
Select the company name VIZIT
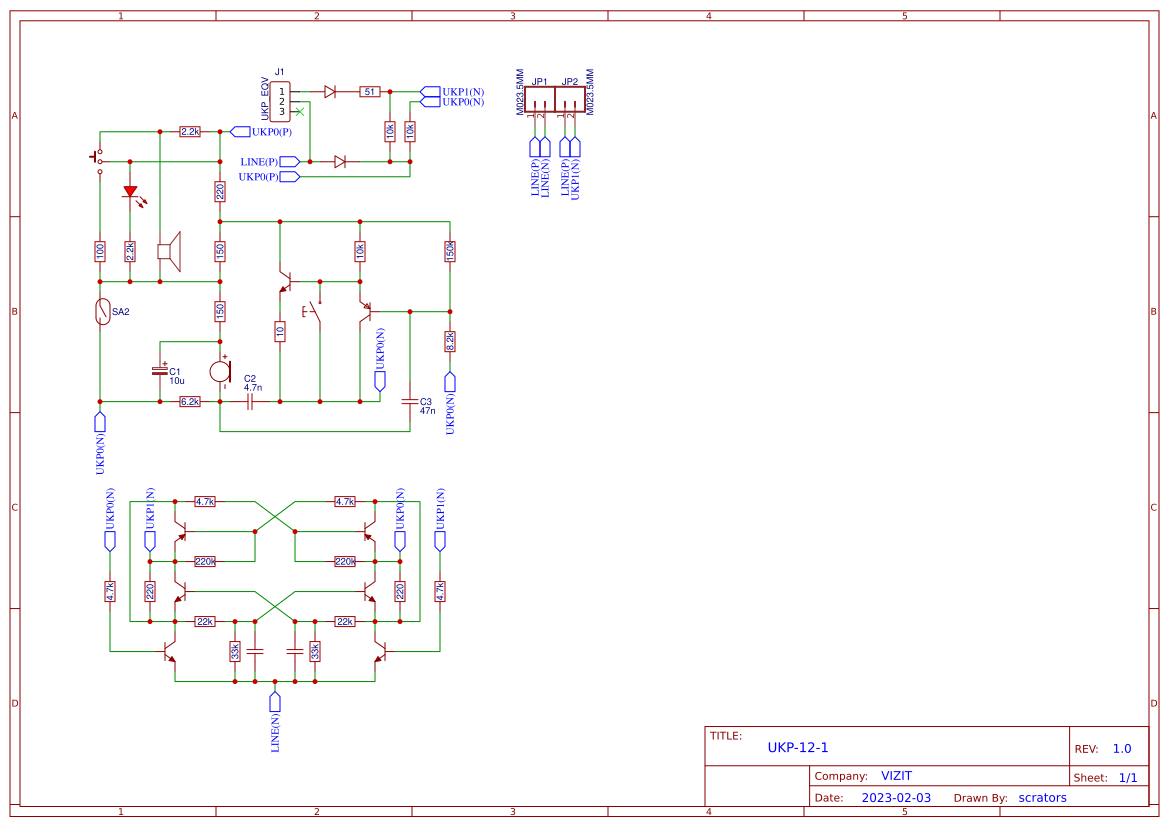point(896,776)
